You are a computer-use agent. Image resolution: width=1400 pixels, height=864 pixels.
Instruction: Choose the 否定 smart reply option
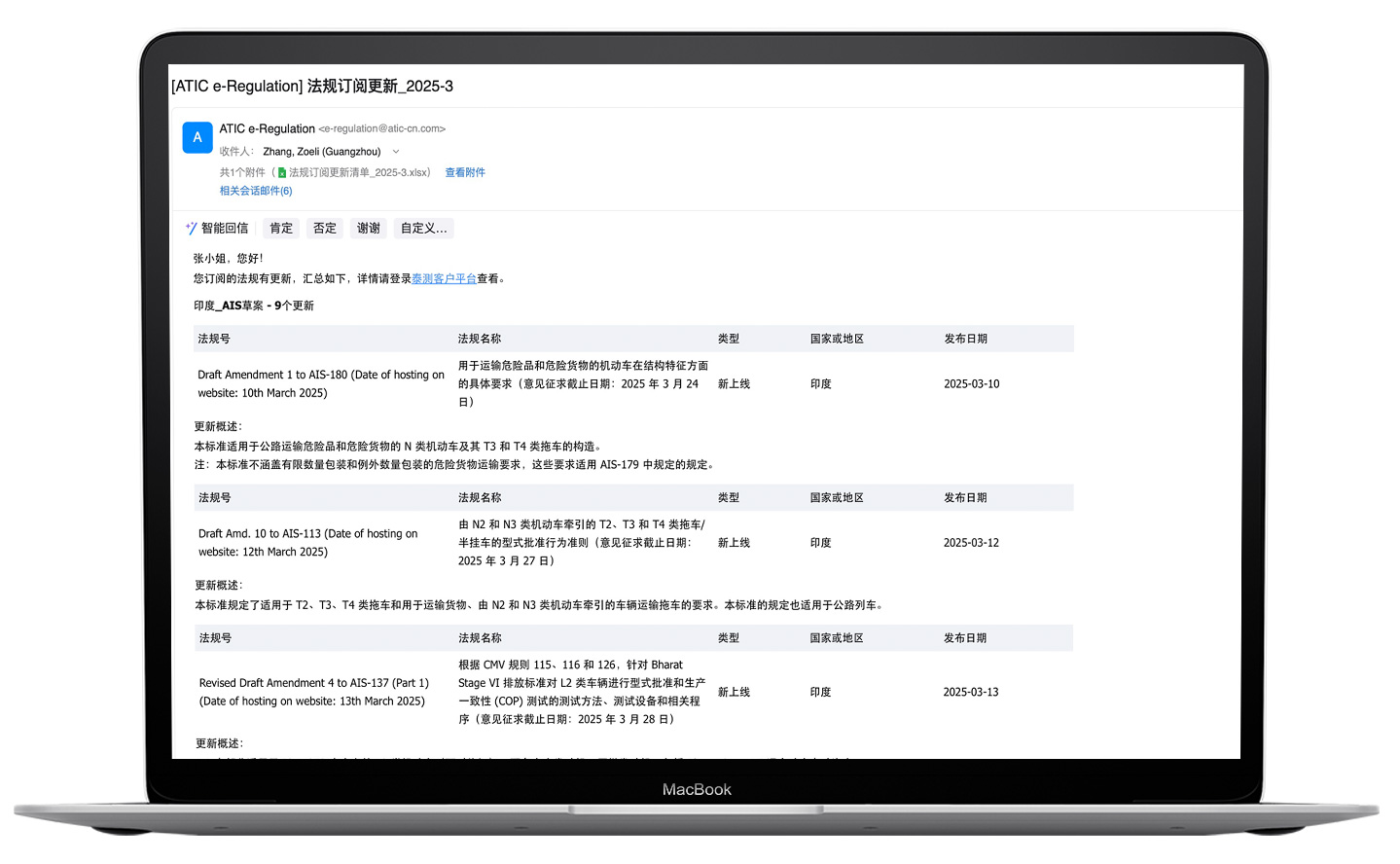[x=325, y=229]
